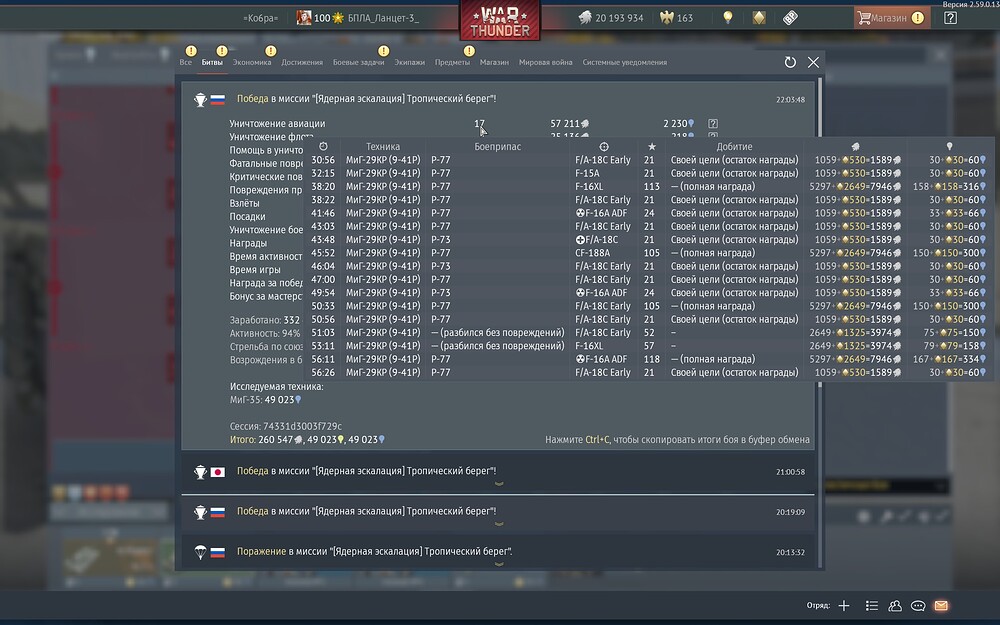This screenshot has width=1000, height=625.
Task: Click the Russian flag of the 22:03:48 battle
Action: (217, 99)
